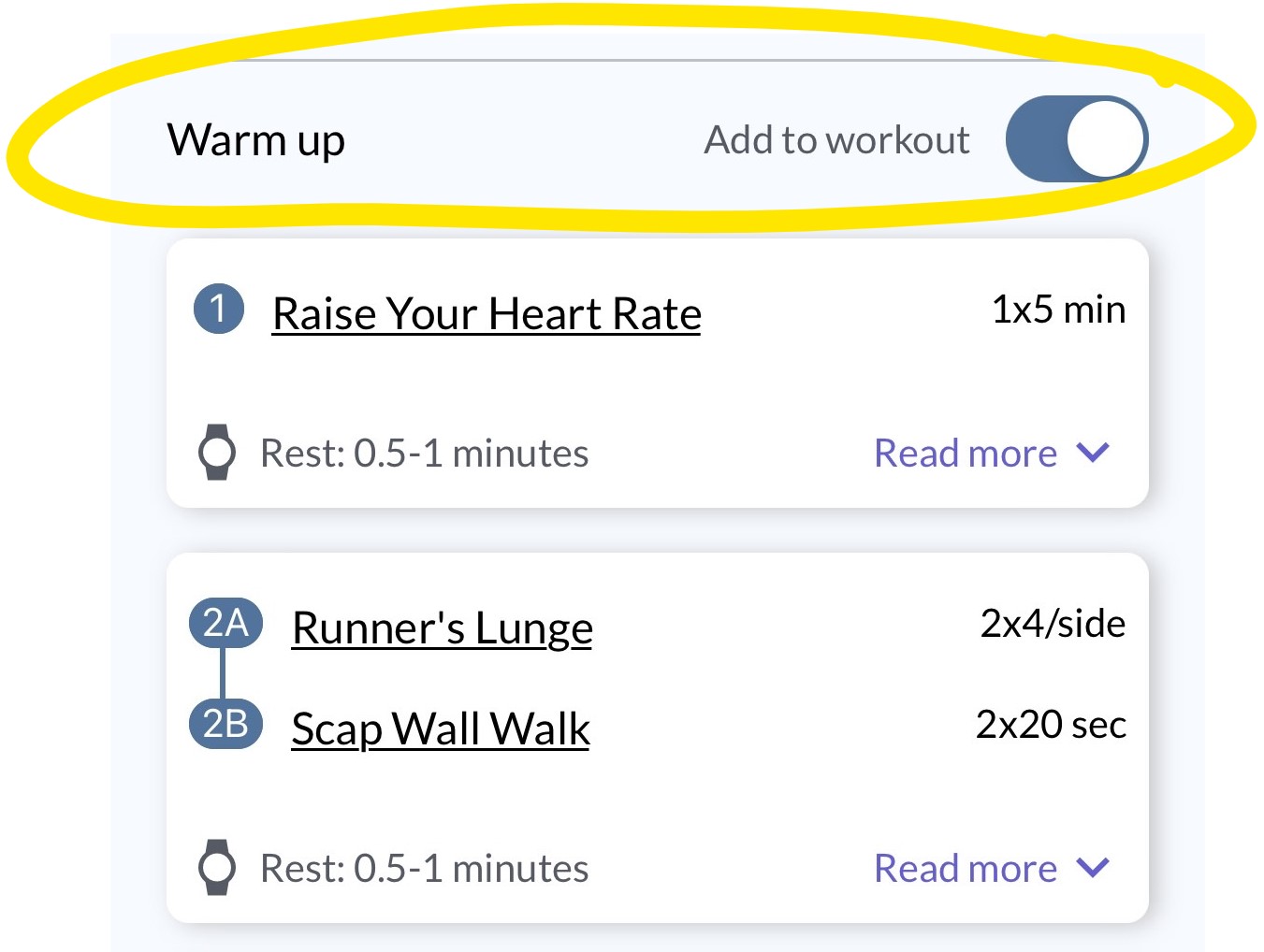Viewport: 1264px width, 952px height.
Task: Click the watch icon in Raise Your Heart Rate card
Action: [x=217, y=453]
